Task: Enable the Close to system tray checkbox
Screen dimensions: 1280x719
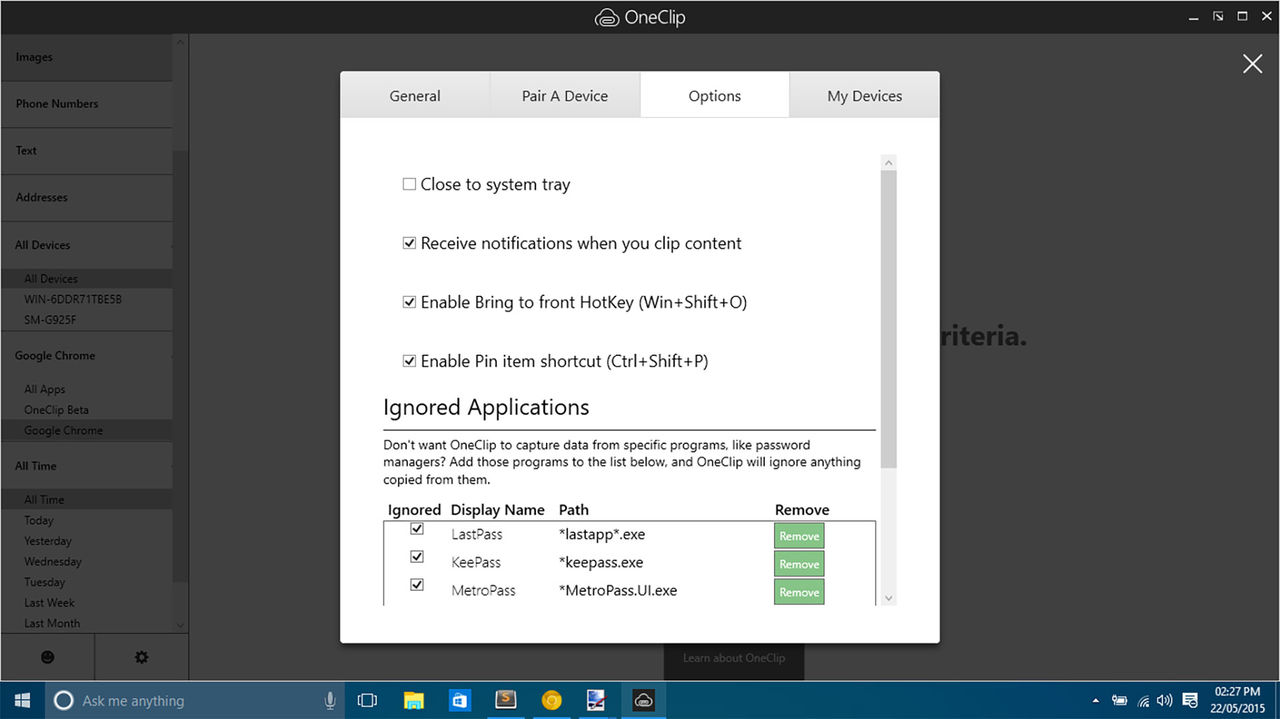Action: pos(409,184)
